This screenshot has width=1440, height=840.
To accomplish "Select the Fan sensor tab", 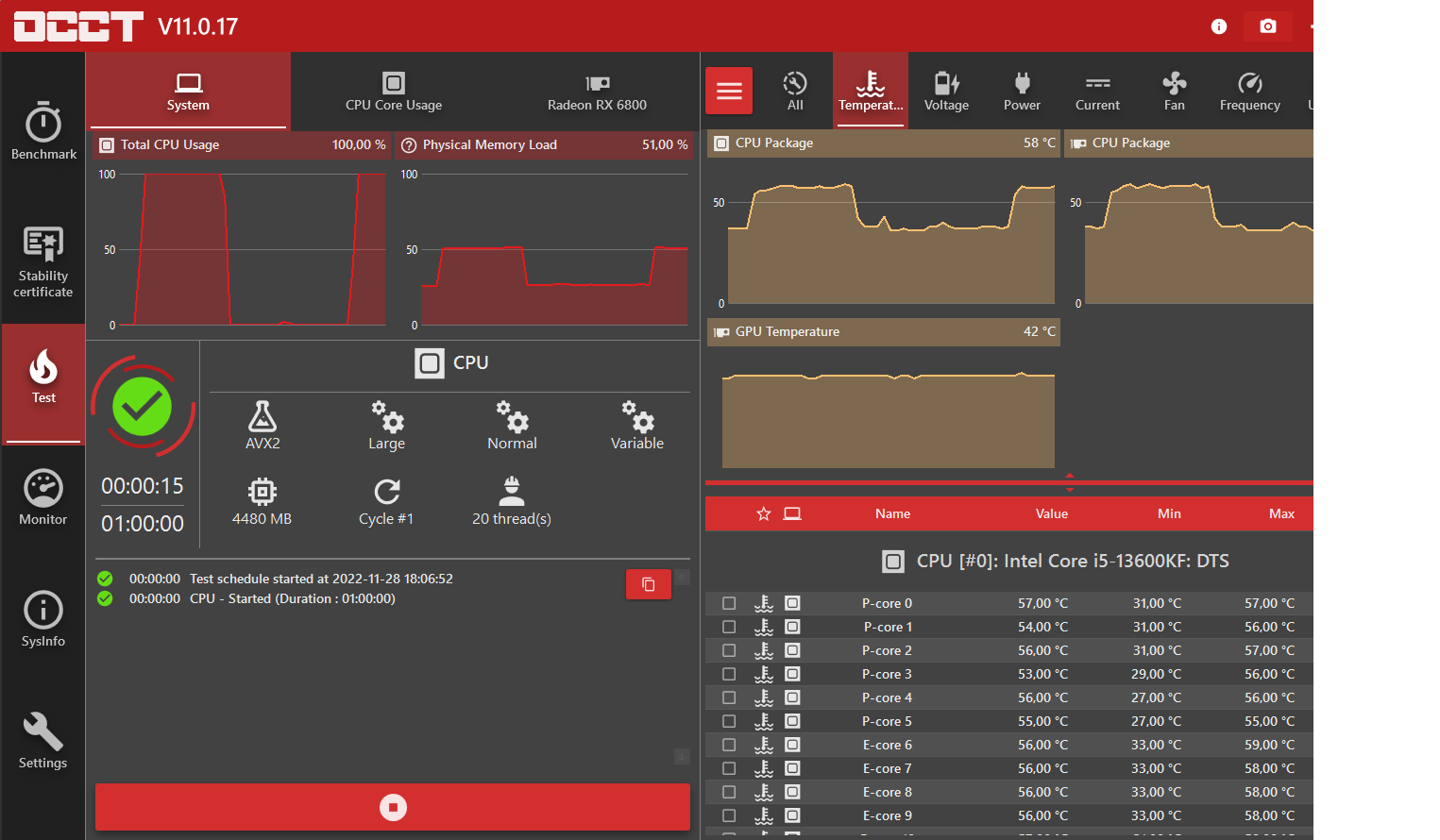I will point(1174,92).
